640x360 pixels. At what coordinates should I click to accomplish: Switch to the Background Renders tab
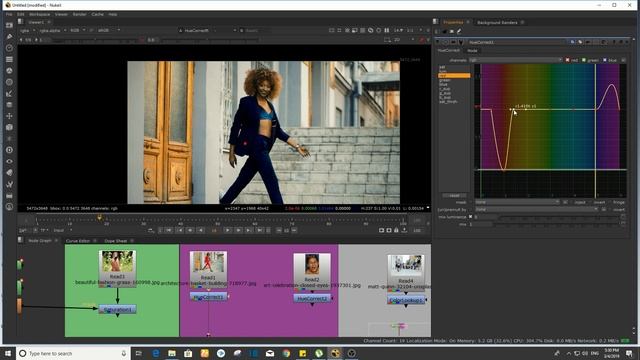point(497,22)
